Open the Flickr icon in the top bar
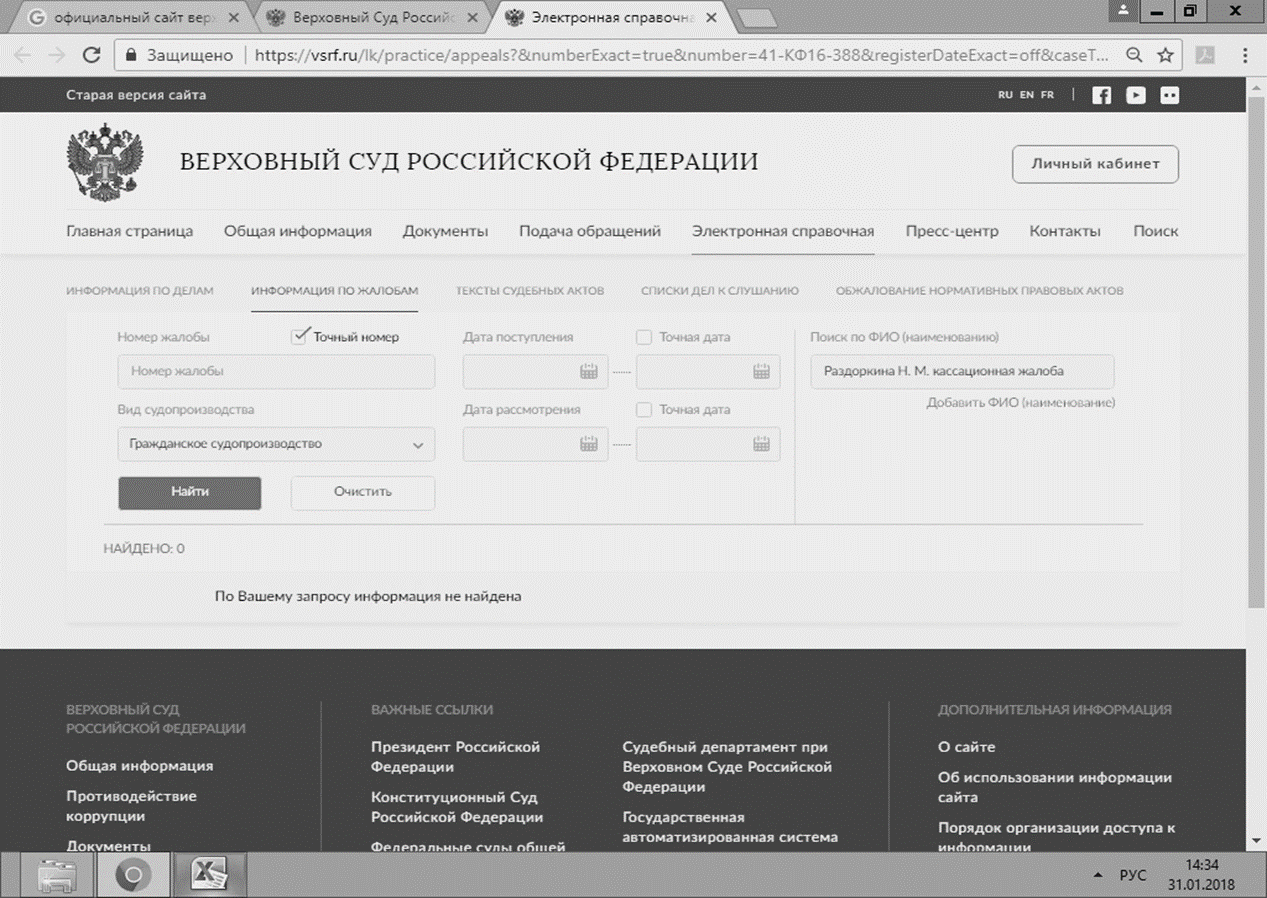This screenshot has width=1267, height=898. 1169,95
